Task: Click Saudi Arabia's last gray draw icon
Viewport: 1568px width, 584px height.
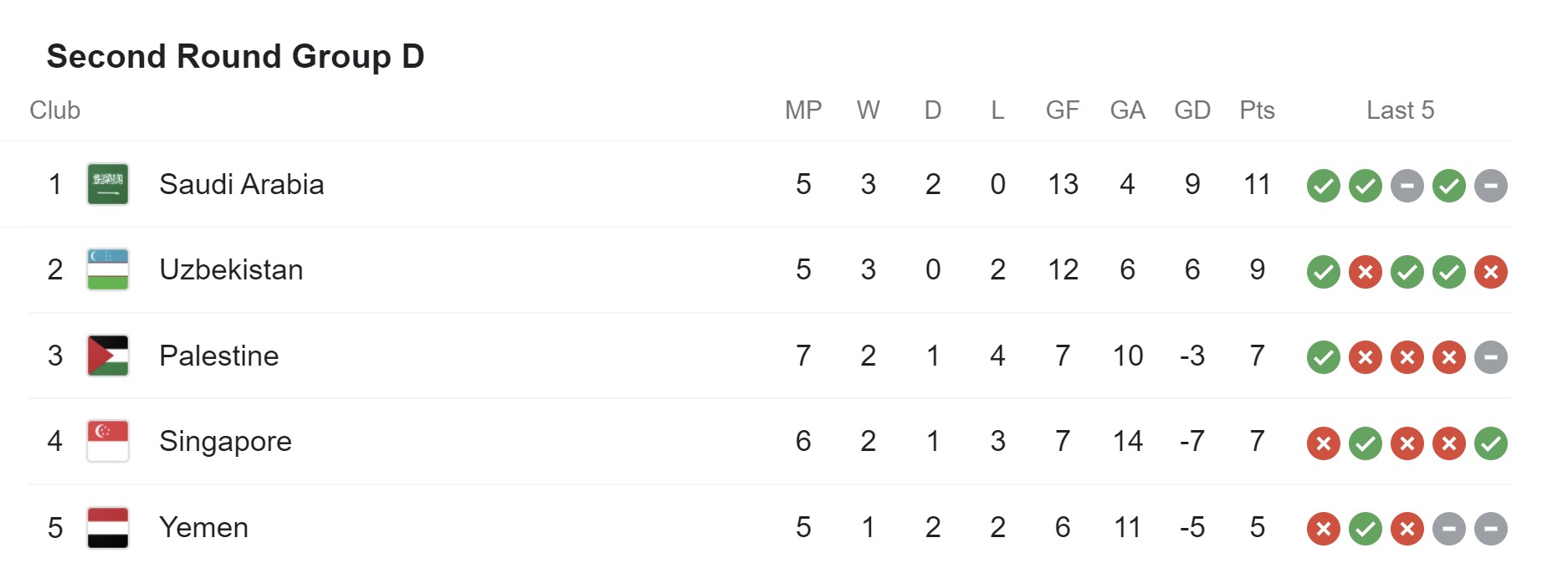Action: [x=1491, y=186]
